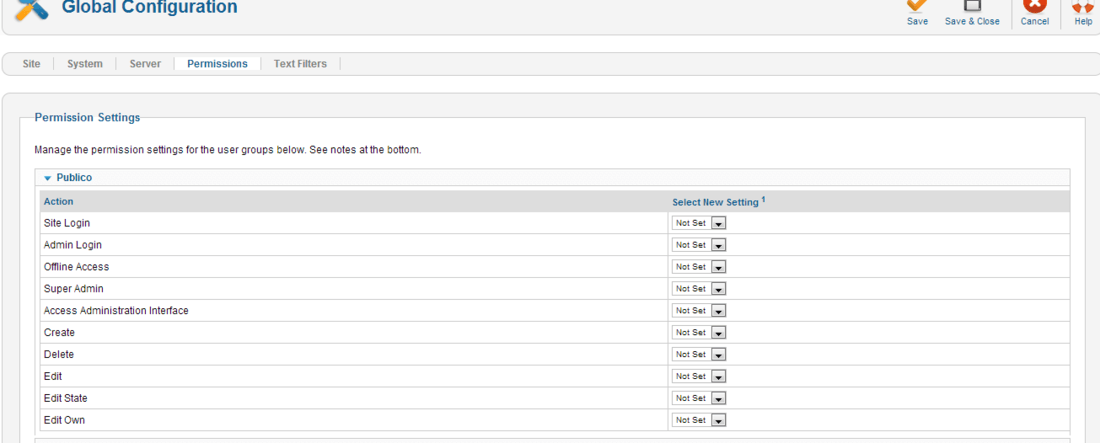The height and width of the screenshot is (443, 1100).
Task: Switch to the Site tab
Action: point(32,64)
